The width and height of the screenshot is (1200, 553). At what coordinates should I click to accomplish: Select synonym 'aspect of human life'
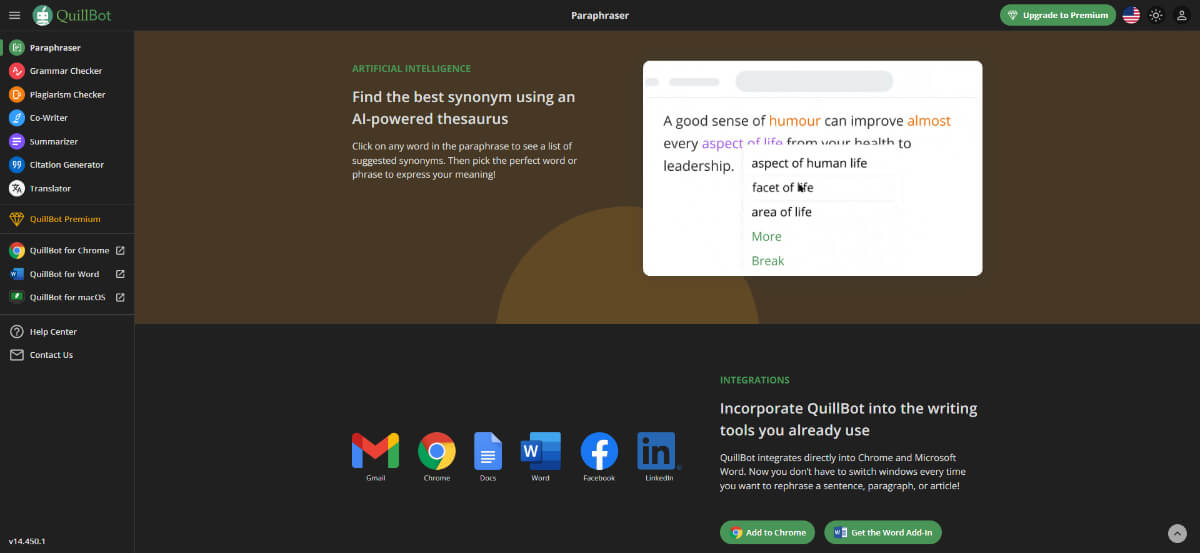pos(809,163)
